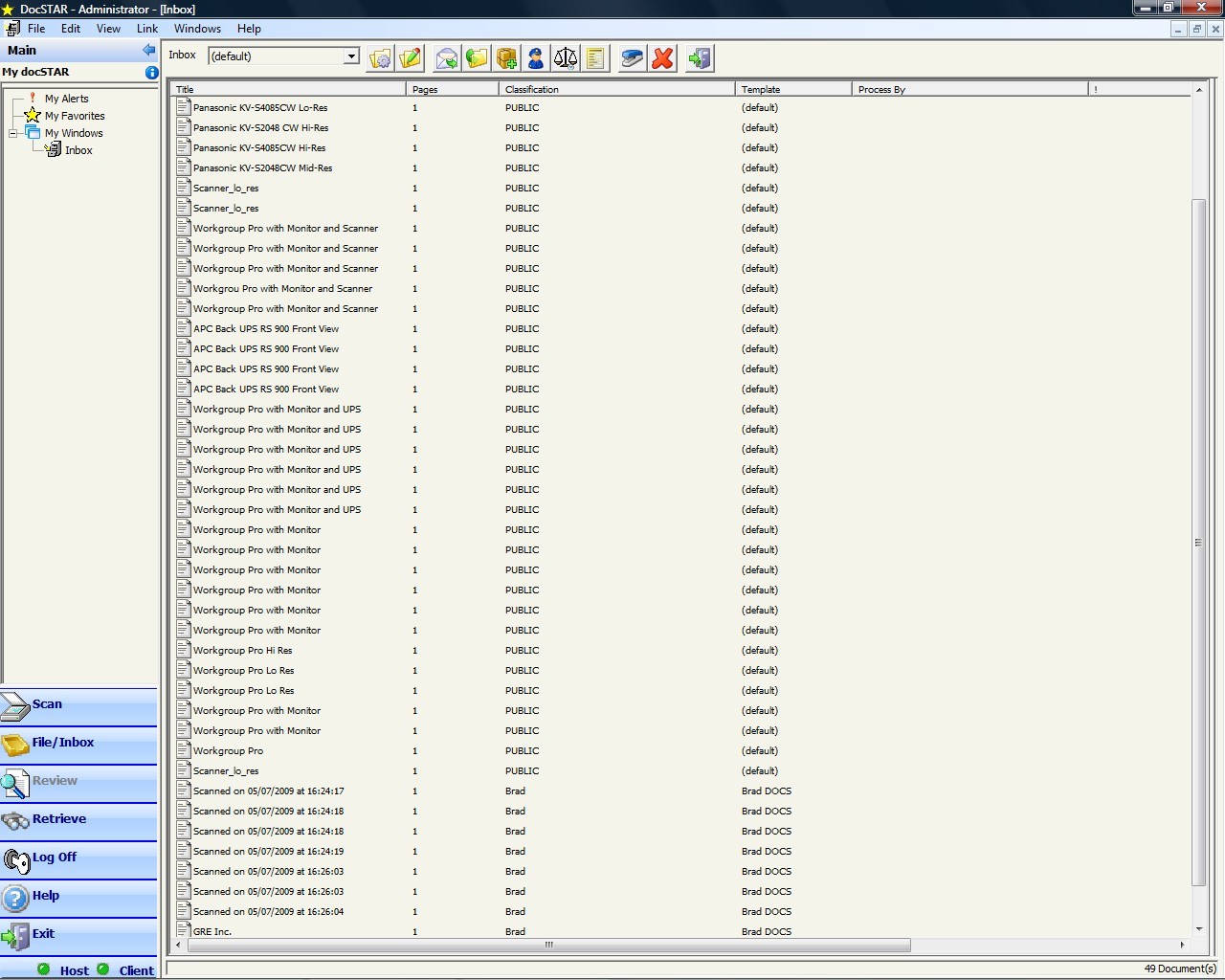Select the Panasonic KV-S2048CW Mid-Res document
Image resolution: width=1225 pixels, height=980 pixels.
[263, 168]
